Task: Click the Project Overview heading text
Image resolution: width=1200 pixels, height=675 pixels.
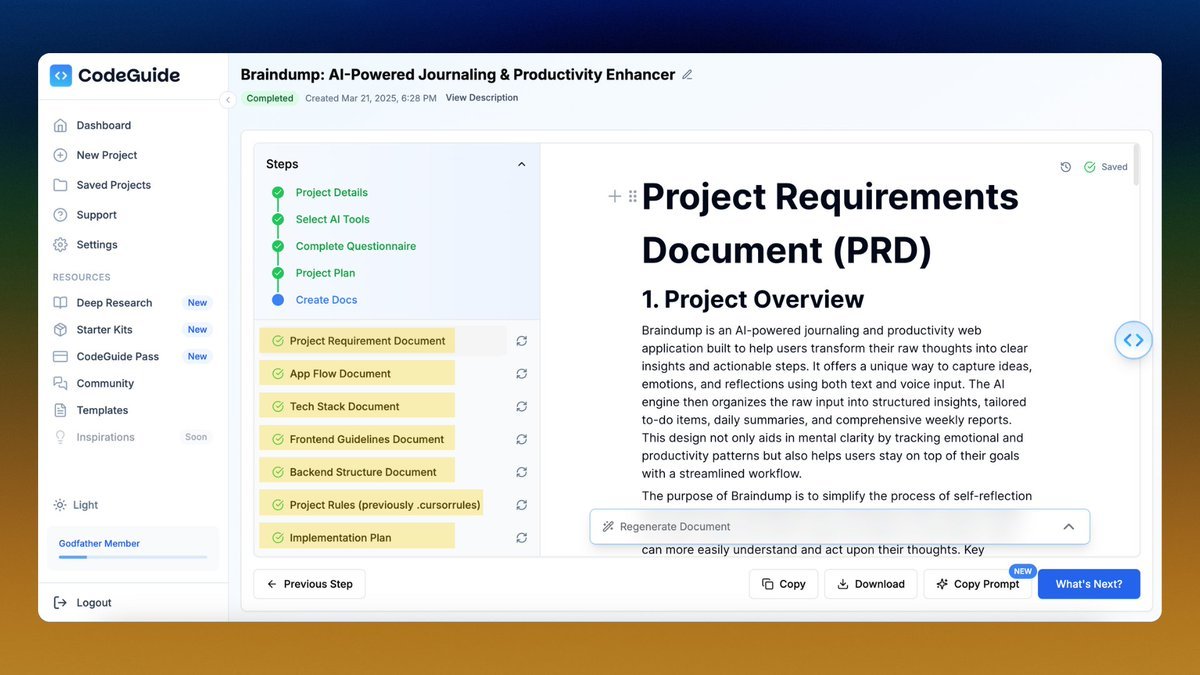Action: coord(752,300)
